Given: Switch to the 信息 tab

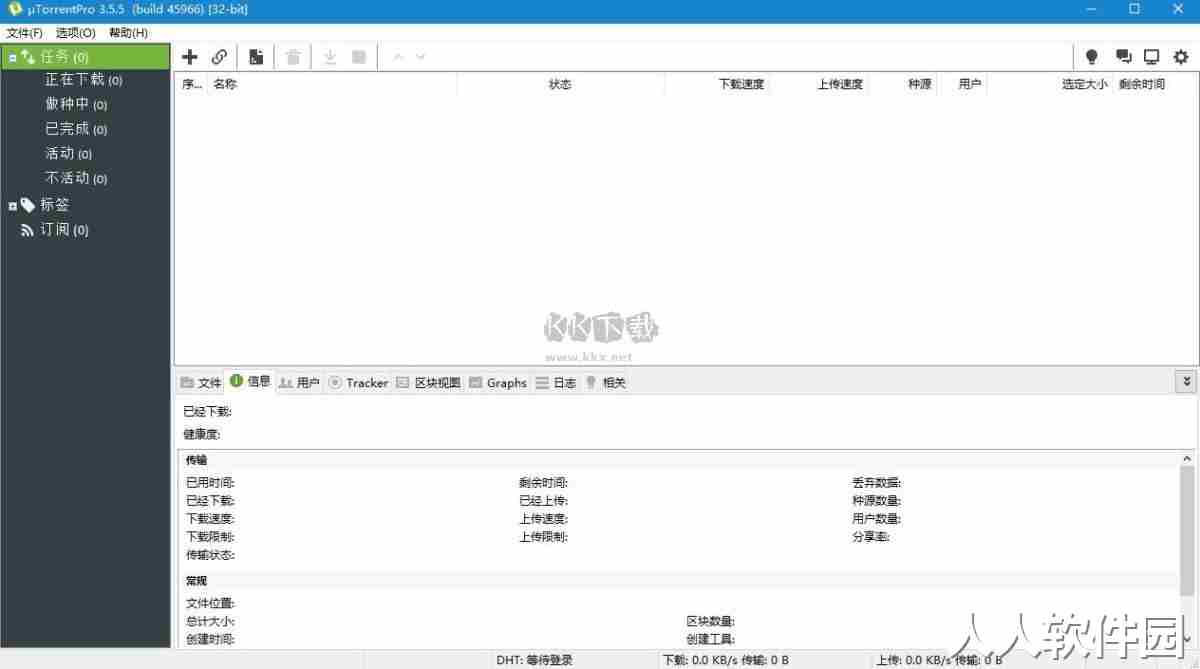Looking at the screenshot, I should [250, 381].
